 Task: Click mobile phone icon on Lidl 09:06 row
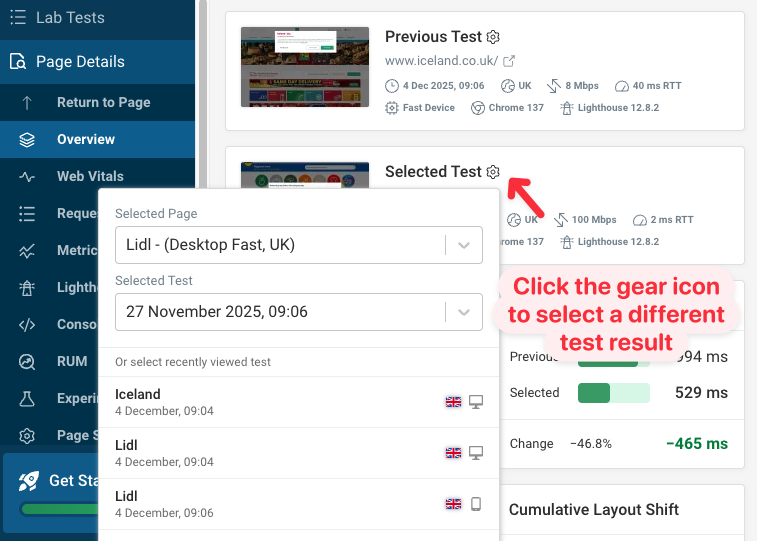click(476, 504)
